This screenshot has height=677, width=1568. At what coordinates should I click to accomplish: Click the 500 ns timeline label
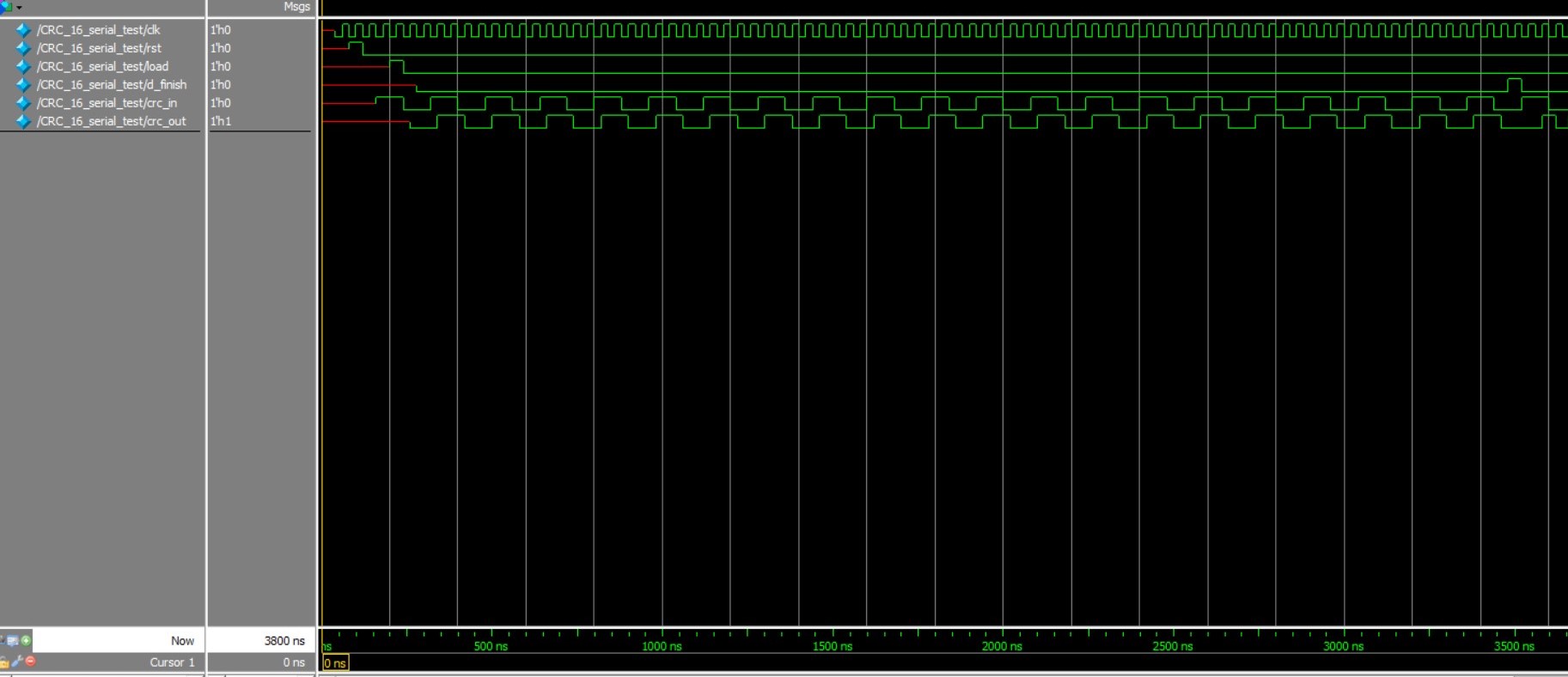[491, 646]
